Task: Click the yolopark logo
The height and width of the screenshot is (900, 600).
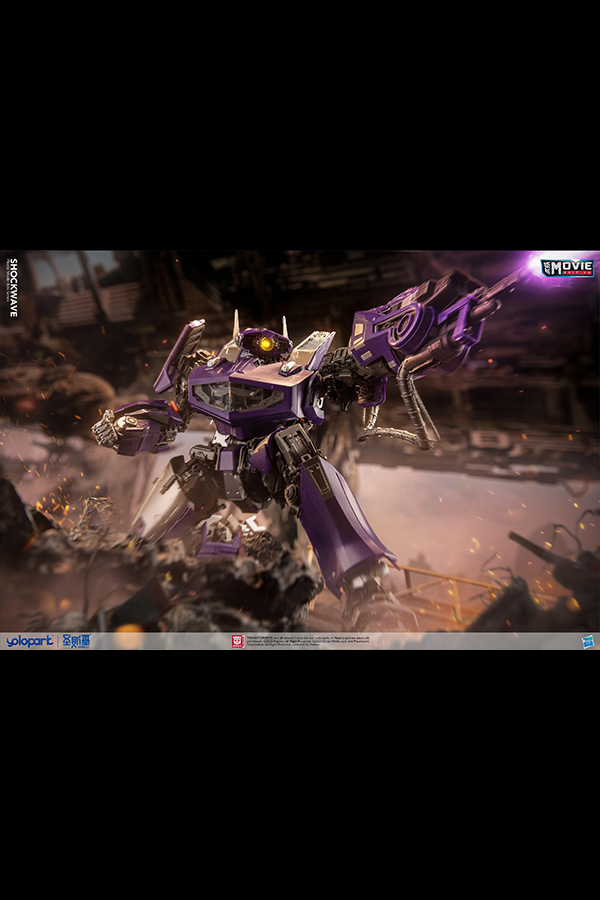Action: (29, 641)
